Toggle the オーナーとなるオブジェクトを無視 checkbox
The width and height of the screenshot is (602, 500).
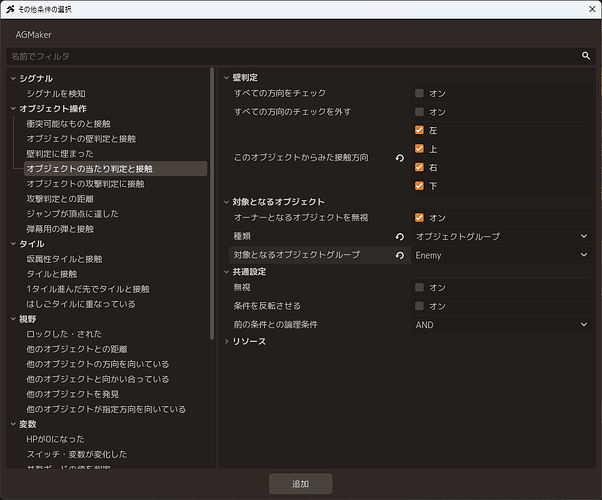click(x=419, y=218)
